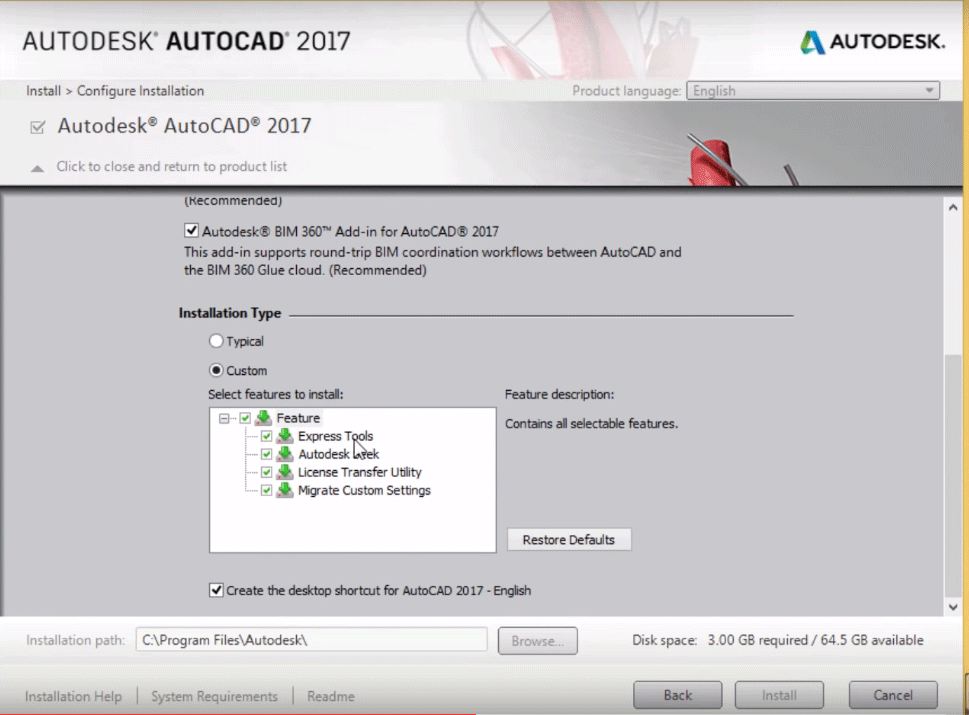The width and height of the screenshot is (969, 715).
Task: Select the Custom installation radio button
Action: pos(216,371)
